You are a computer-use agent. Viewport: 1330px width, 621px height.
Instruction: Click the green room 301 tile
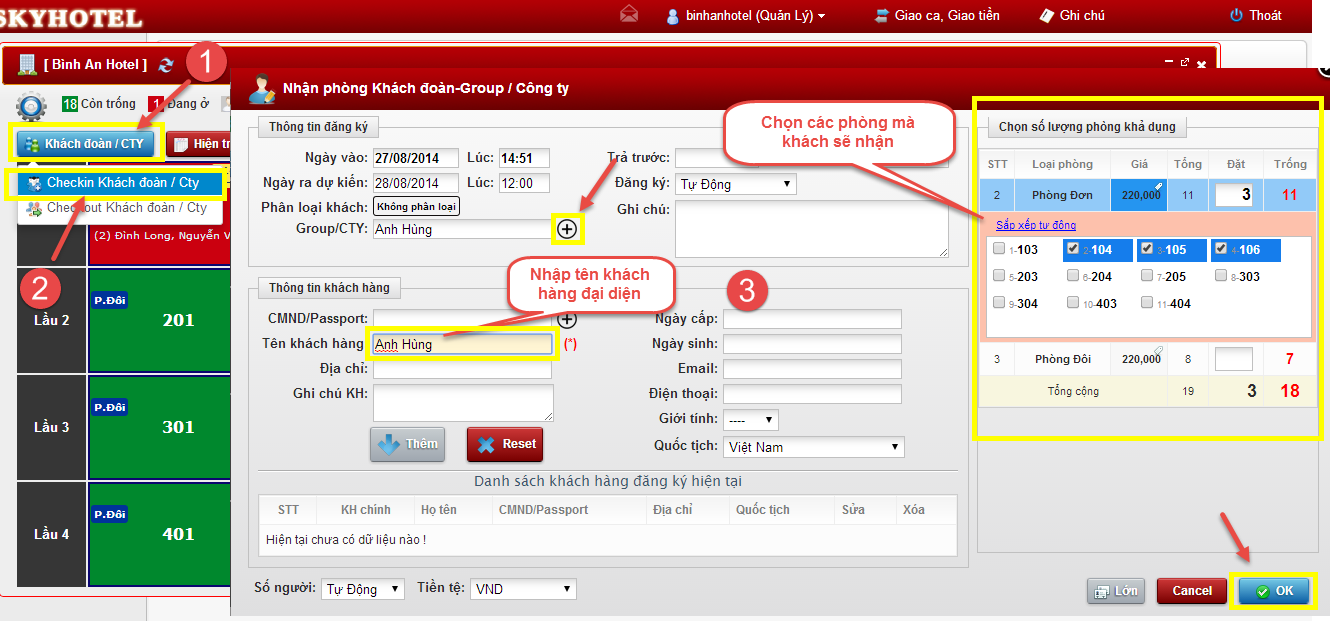tap(178, 427)
